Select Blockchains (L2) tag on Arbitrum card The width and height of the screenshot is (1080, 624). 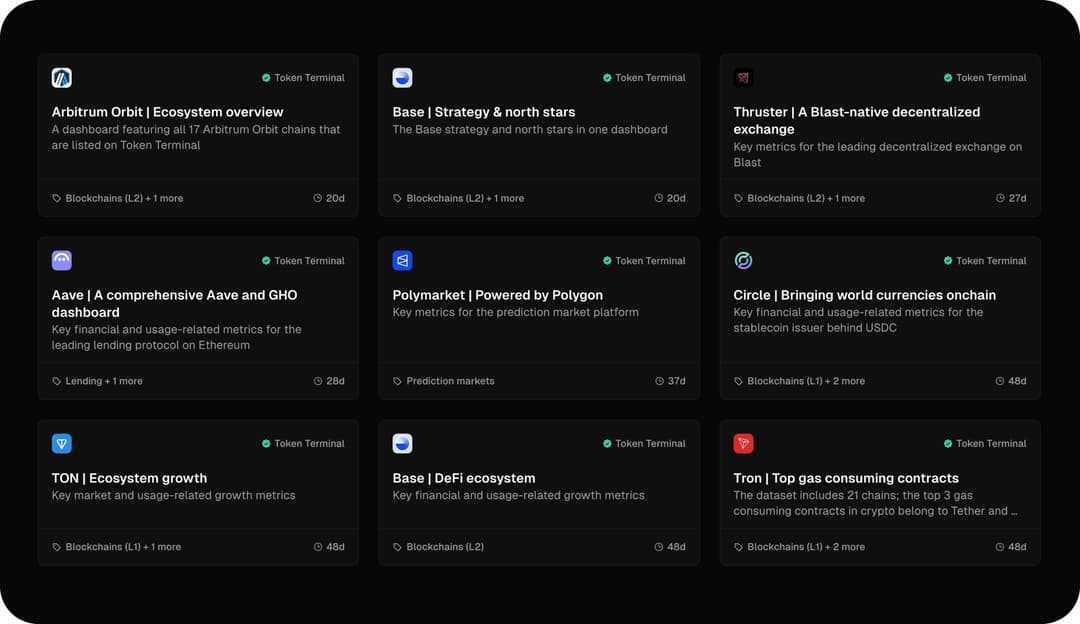pyautogui.click(x=124, y=198)
